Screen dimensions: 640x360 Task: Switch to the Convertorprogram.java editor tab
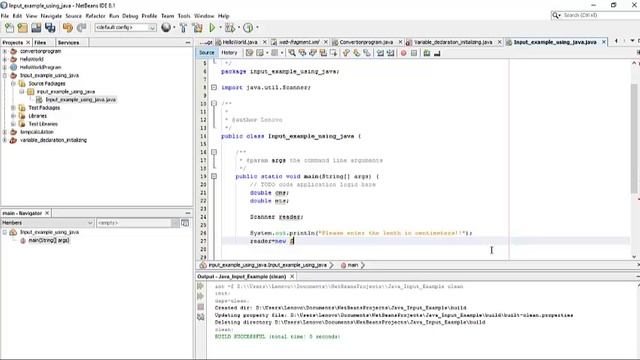(366, 42)
